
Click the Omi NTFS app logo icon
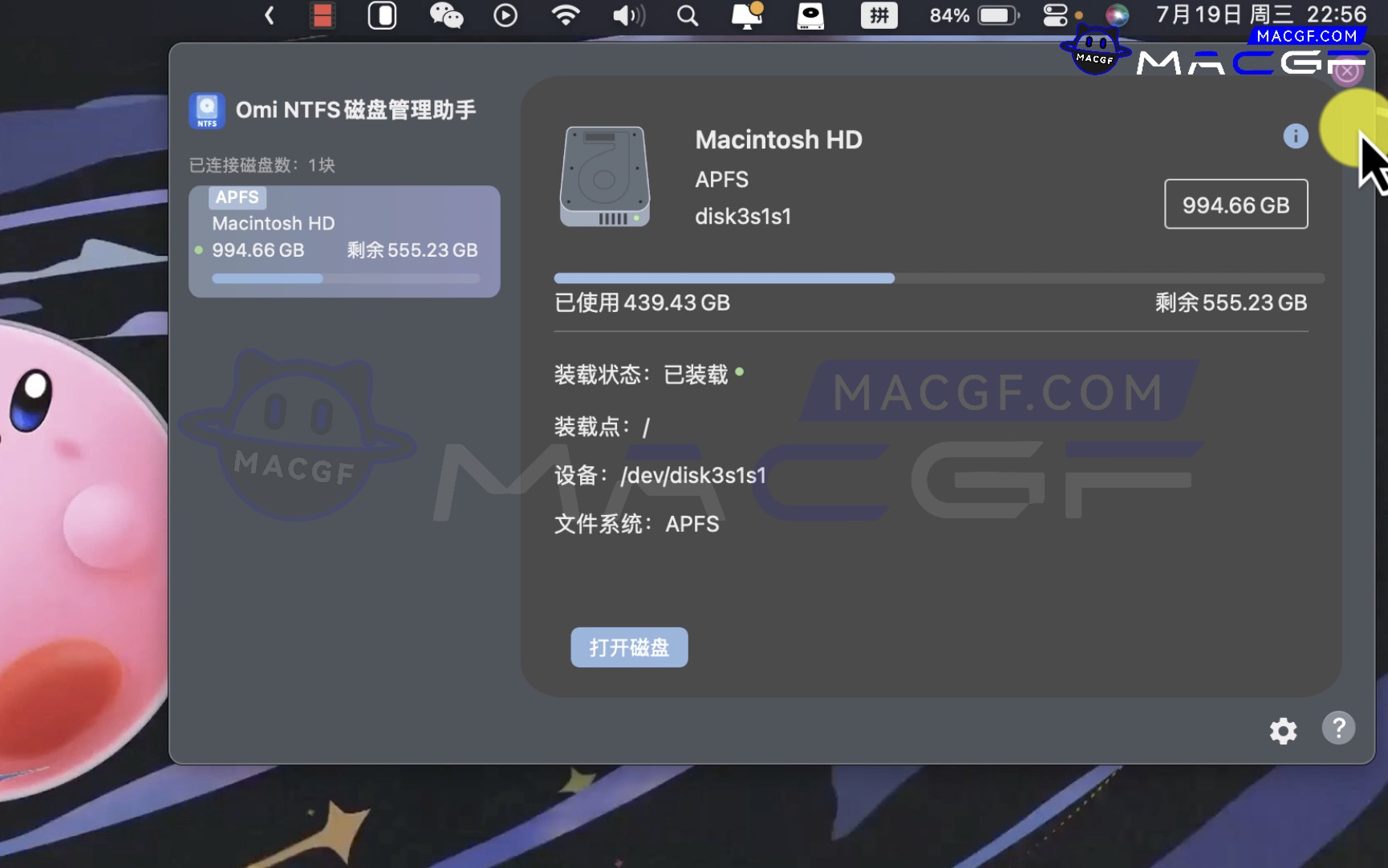pyautogui.click(x=207, y=111)
